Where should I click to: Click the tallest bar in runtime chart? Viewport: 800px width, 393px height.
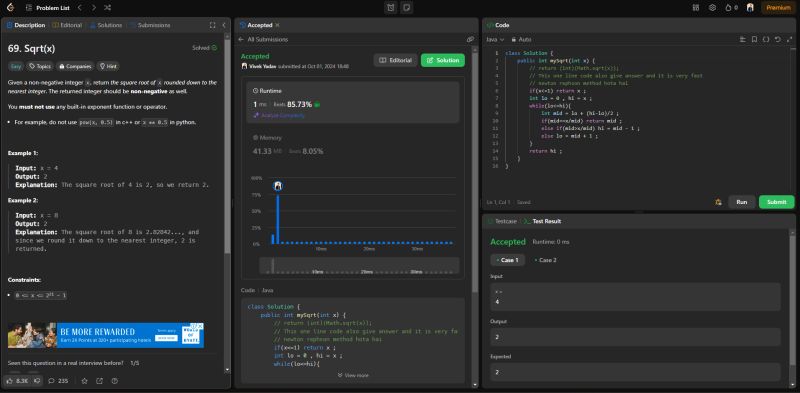pos(278,218)
